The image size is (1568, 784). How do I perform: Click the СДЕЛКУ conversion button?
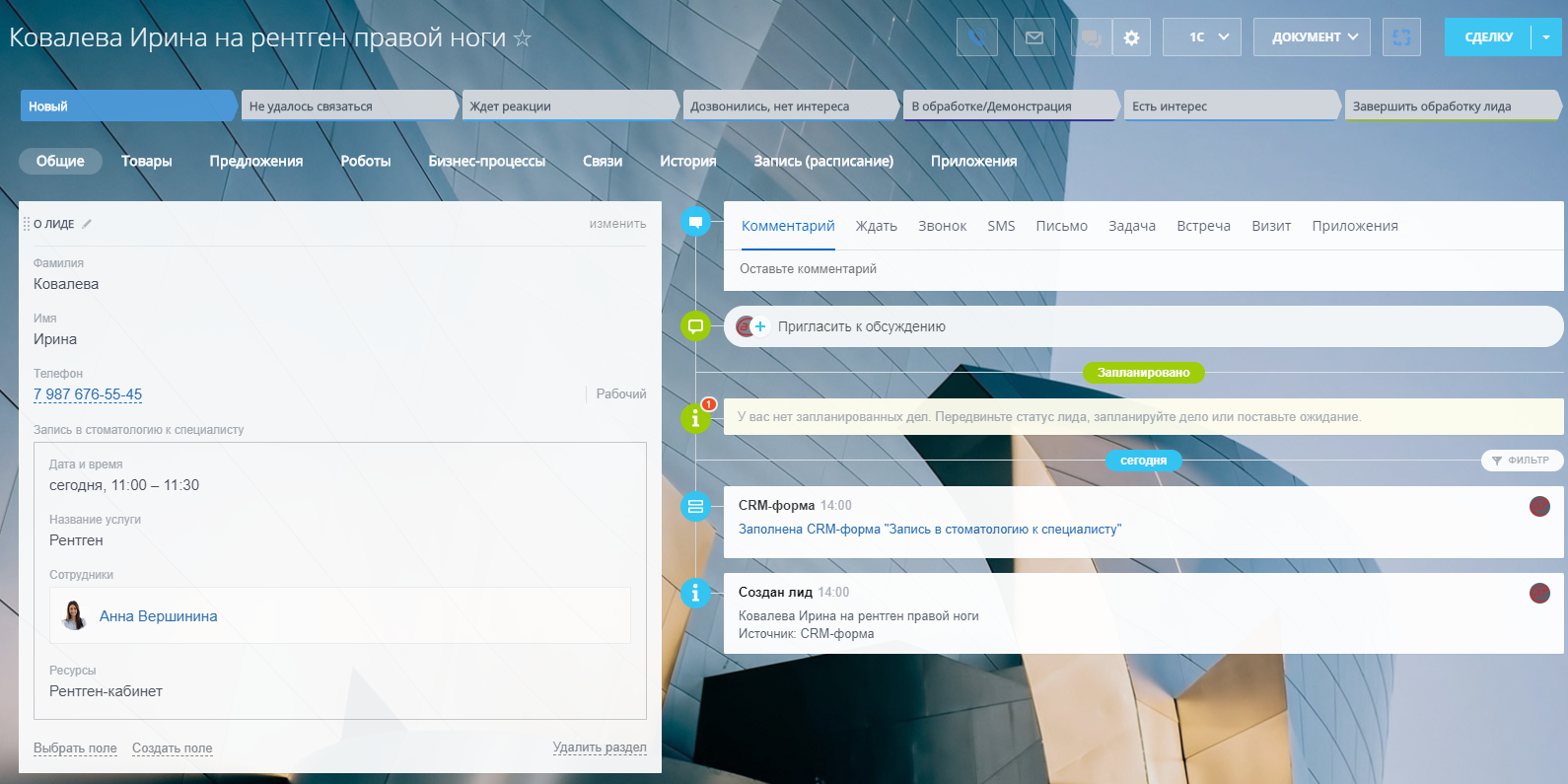pos(1488,37)
